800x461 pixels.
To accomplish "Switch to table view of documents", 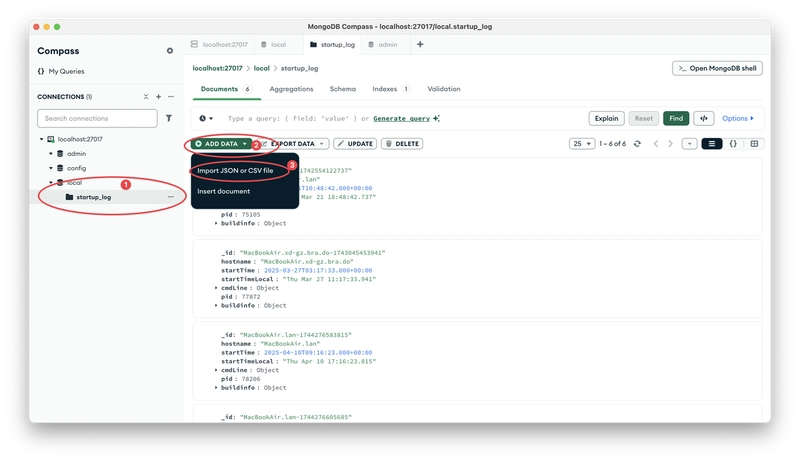I will point(754,144).
